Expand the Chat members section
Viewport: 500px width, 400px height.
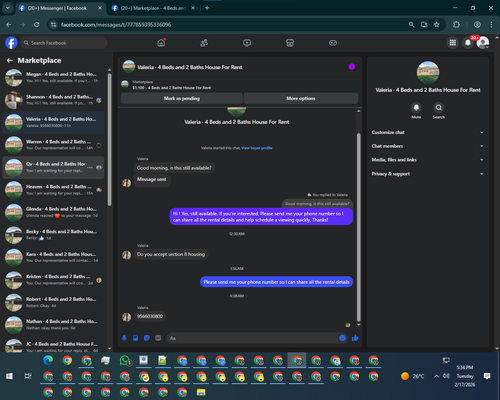(428, 146)
